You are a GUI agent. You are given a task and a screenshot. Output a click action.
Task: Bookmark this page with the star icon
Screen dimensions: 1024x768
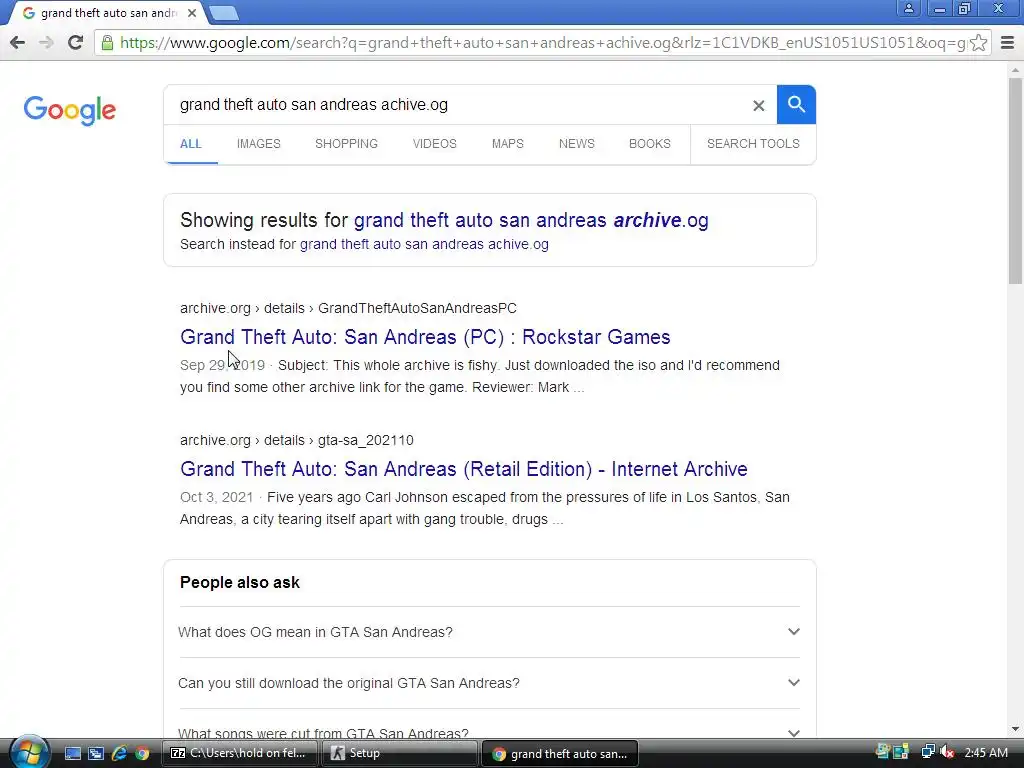(x=978, y=43)
